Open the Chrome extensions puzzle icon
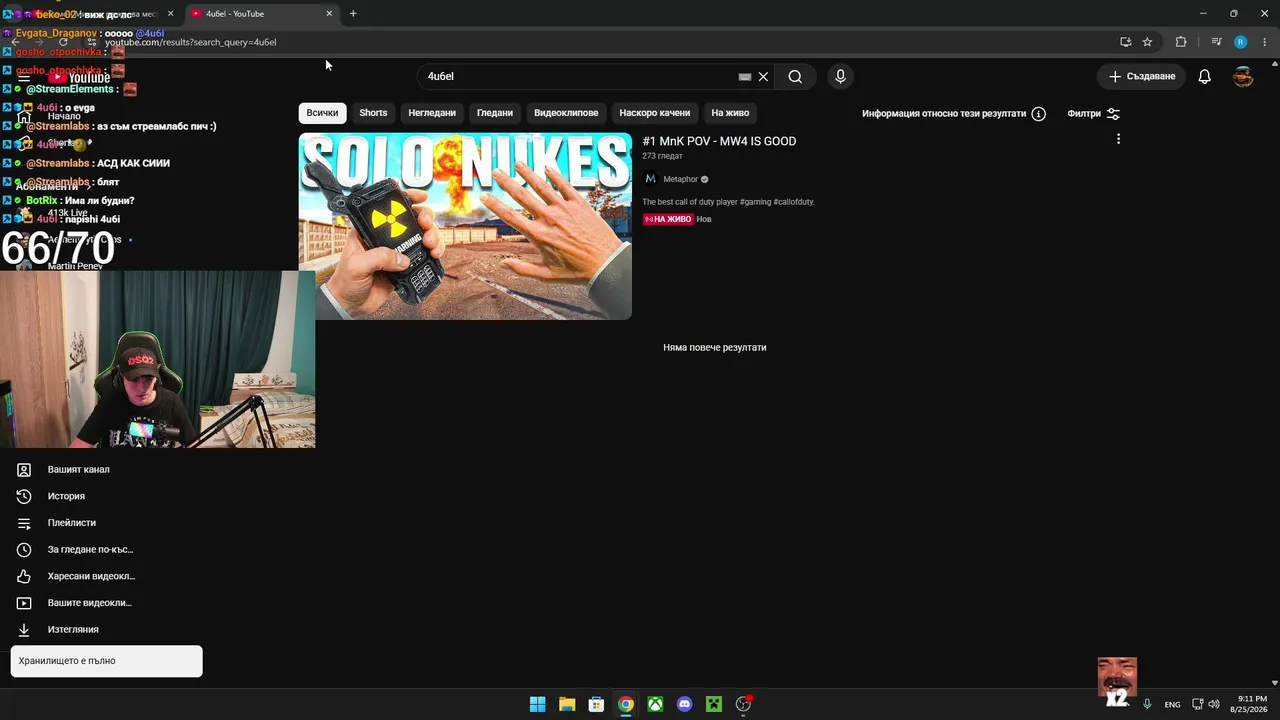 [1181, 42]
